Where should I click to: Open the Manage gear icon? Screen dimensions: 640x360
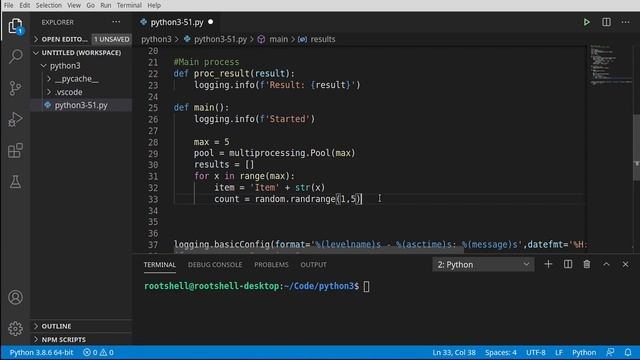16,328
